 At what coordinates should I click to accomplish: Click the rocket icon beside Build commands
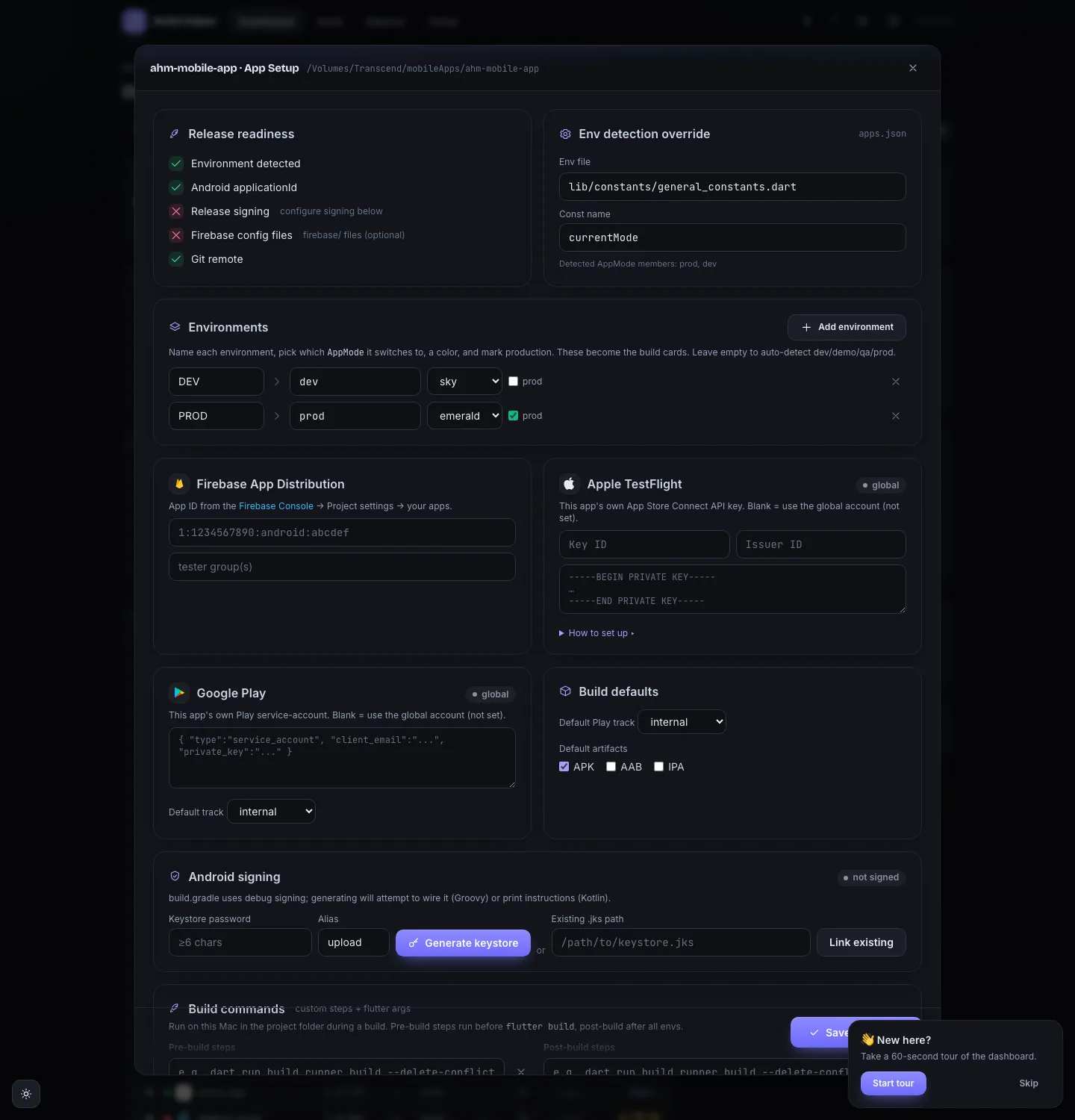175,1009
